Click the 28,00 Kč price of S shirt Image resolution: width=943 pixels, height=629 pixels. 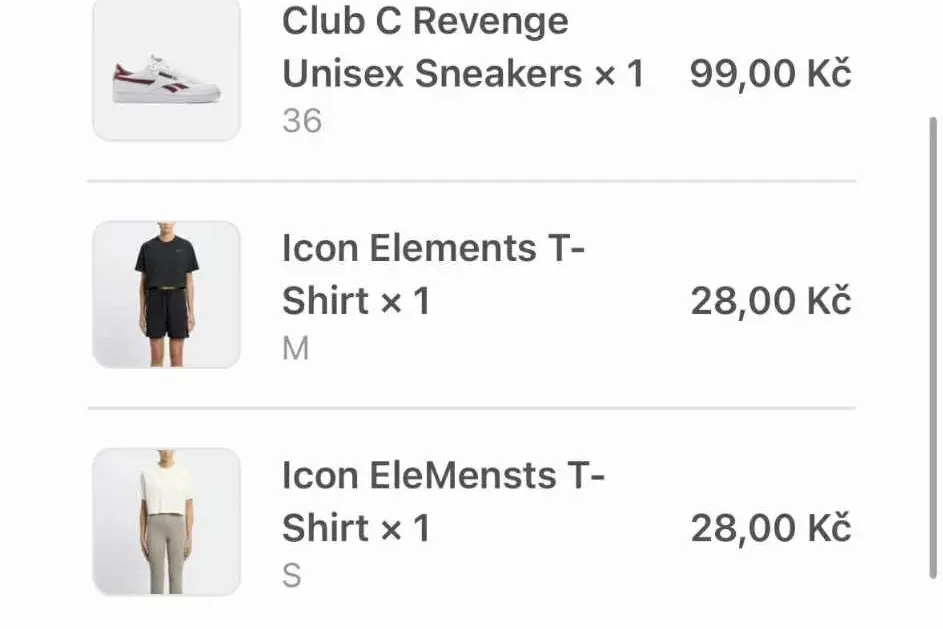point(771,528)
